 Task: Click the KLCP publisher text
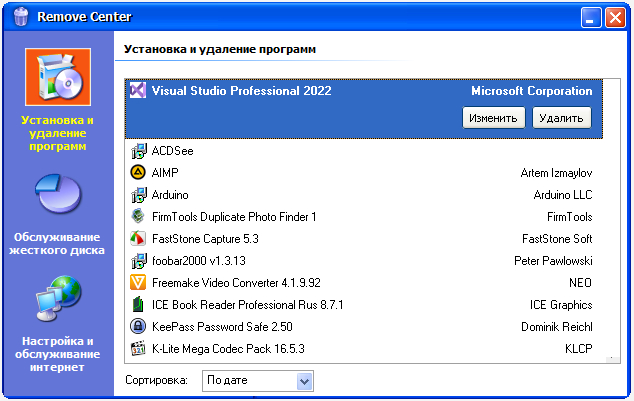tap(579, 348)
